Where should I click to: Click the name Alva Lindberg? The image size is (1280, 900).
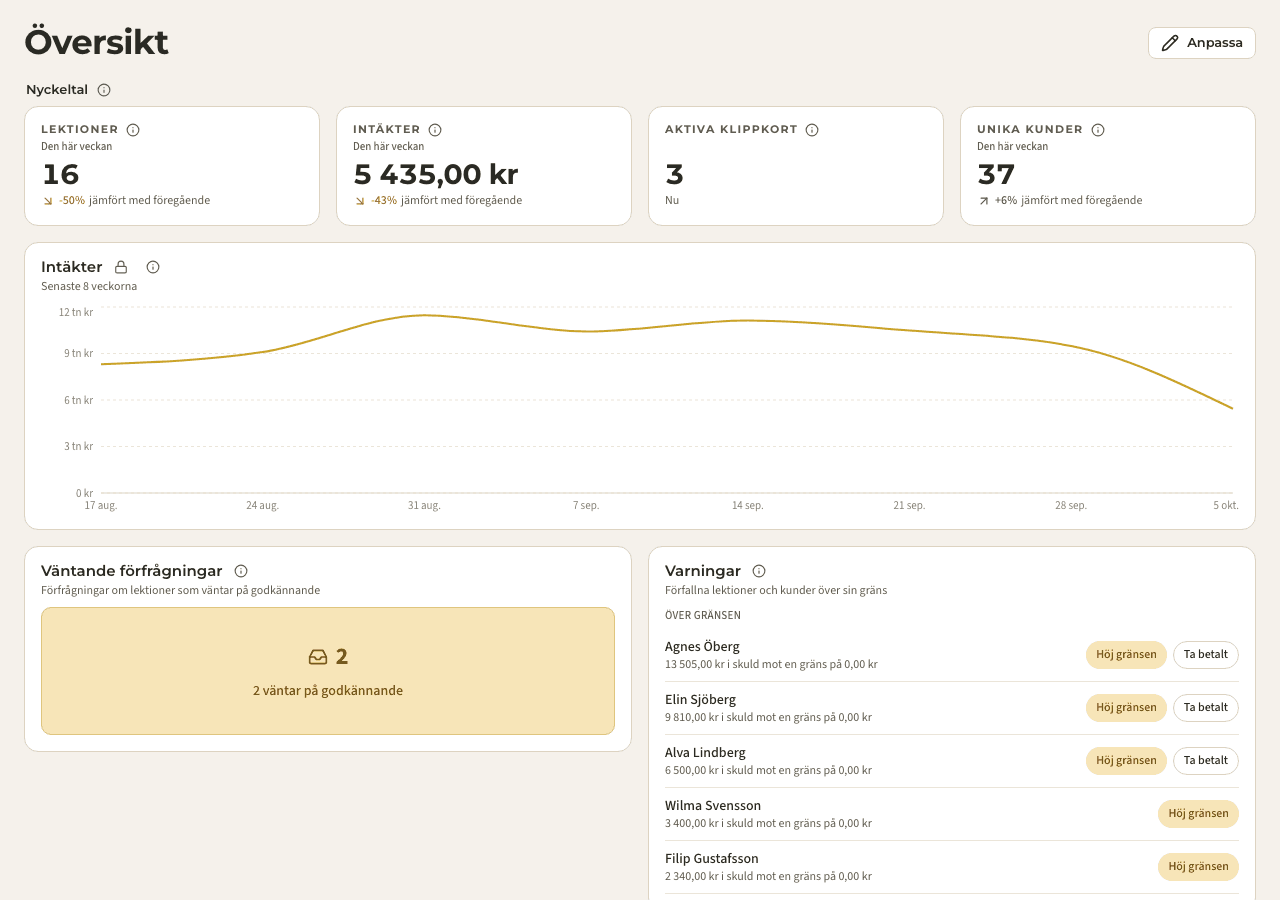click(705, 752)
